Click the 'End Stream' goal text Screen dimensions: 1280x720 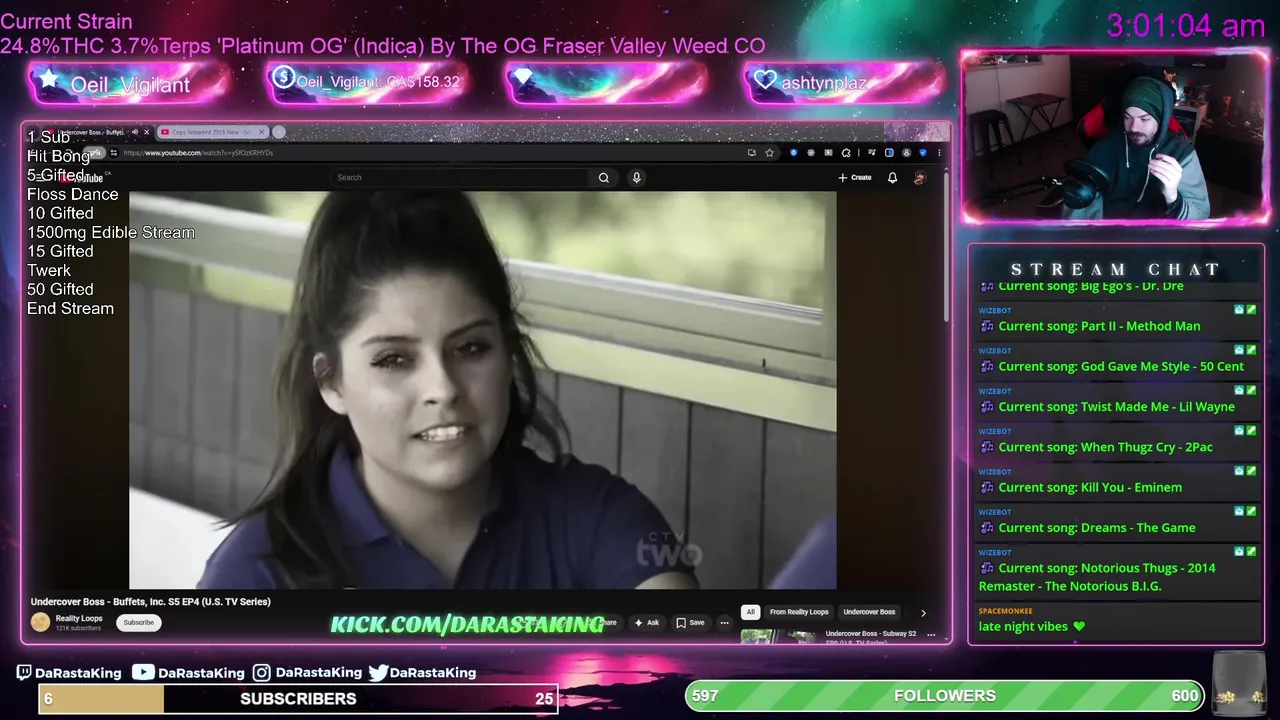pyautogui.click(x=70, y=308)
